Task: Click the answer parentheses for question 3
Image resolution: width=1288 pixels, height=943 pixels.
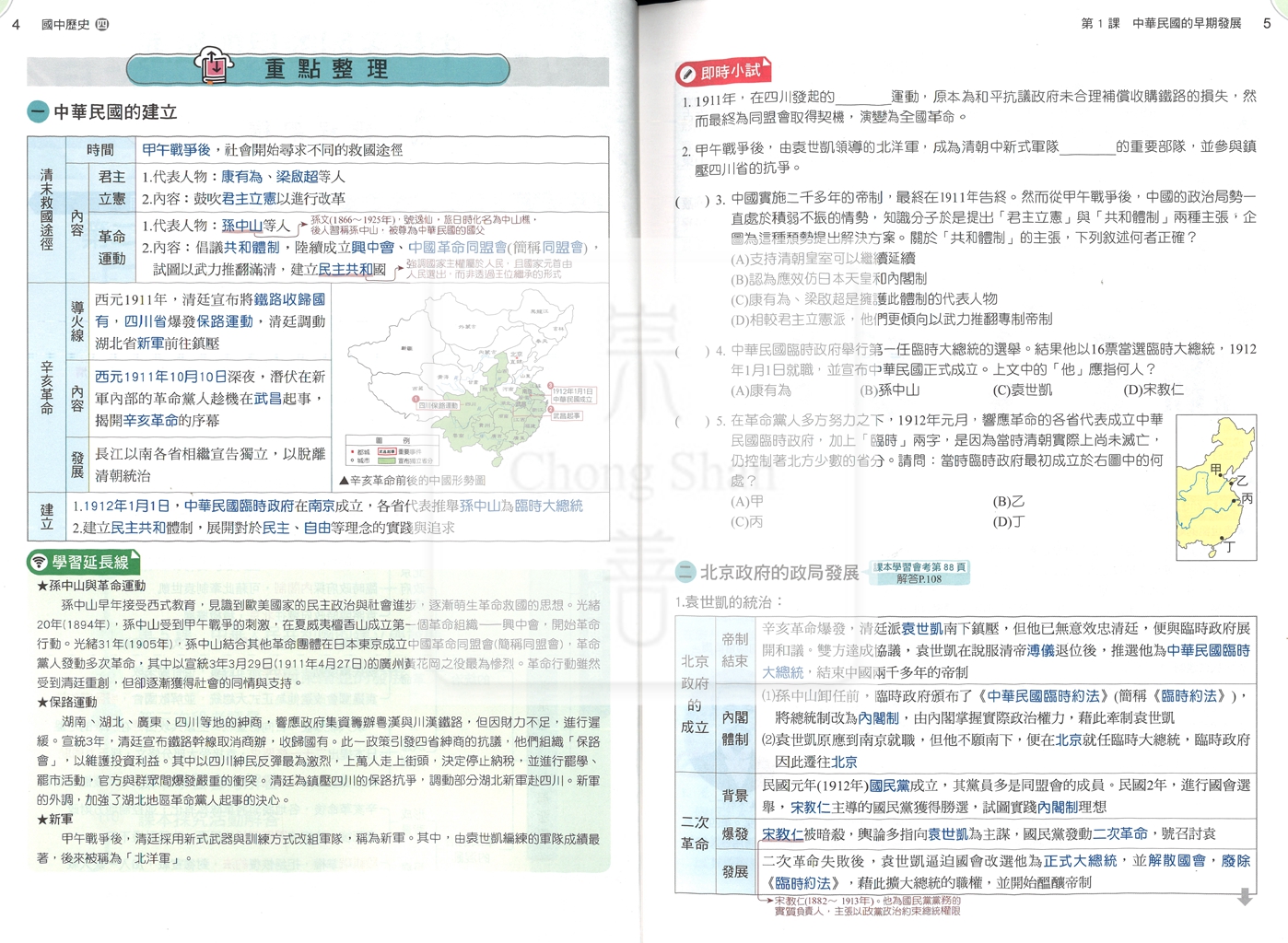Action: [x=693, y=199]
